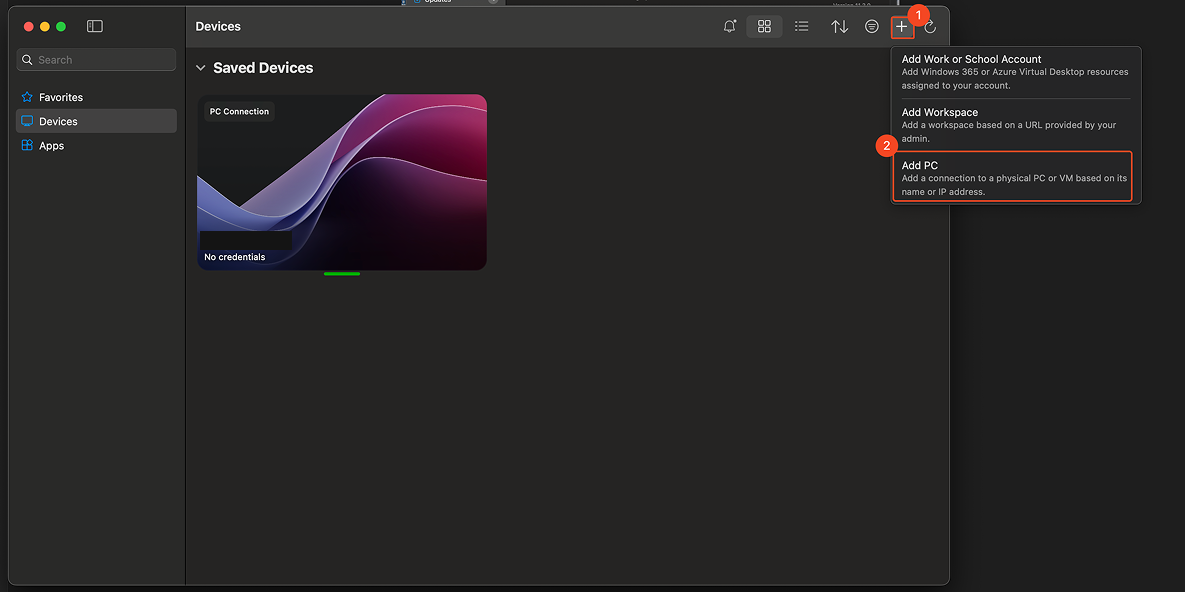Click the search magnifier icon
Image resolution: width=1185 pixels, height=592 pixels.
[x=27, y=59]
